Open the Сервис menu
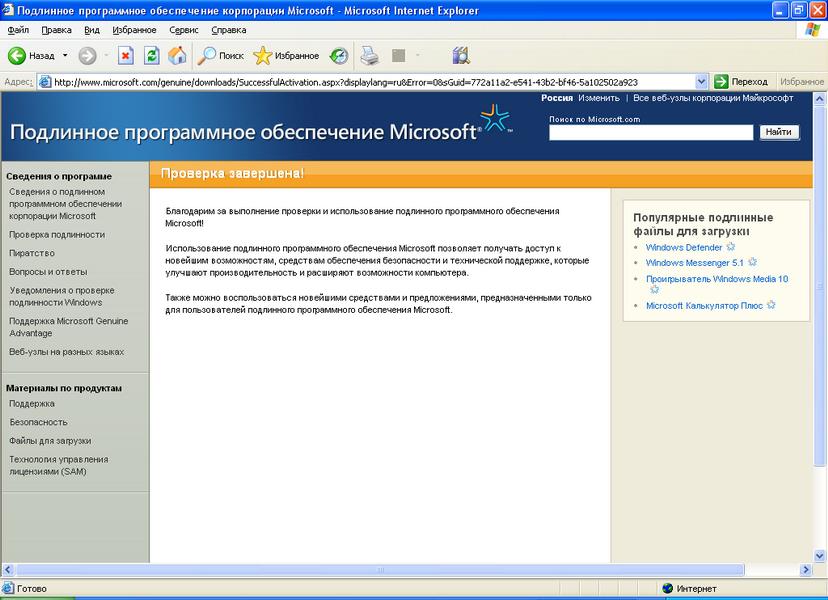This screenshot has width=828, height=600. [x=183, y=30]
